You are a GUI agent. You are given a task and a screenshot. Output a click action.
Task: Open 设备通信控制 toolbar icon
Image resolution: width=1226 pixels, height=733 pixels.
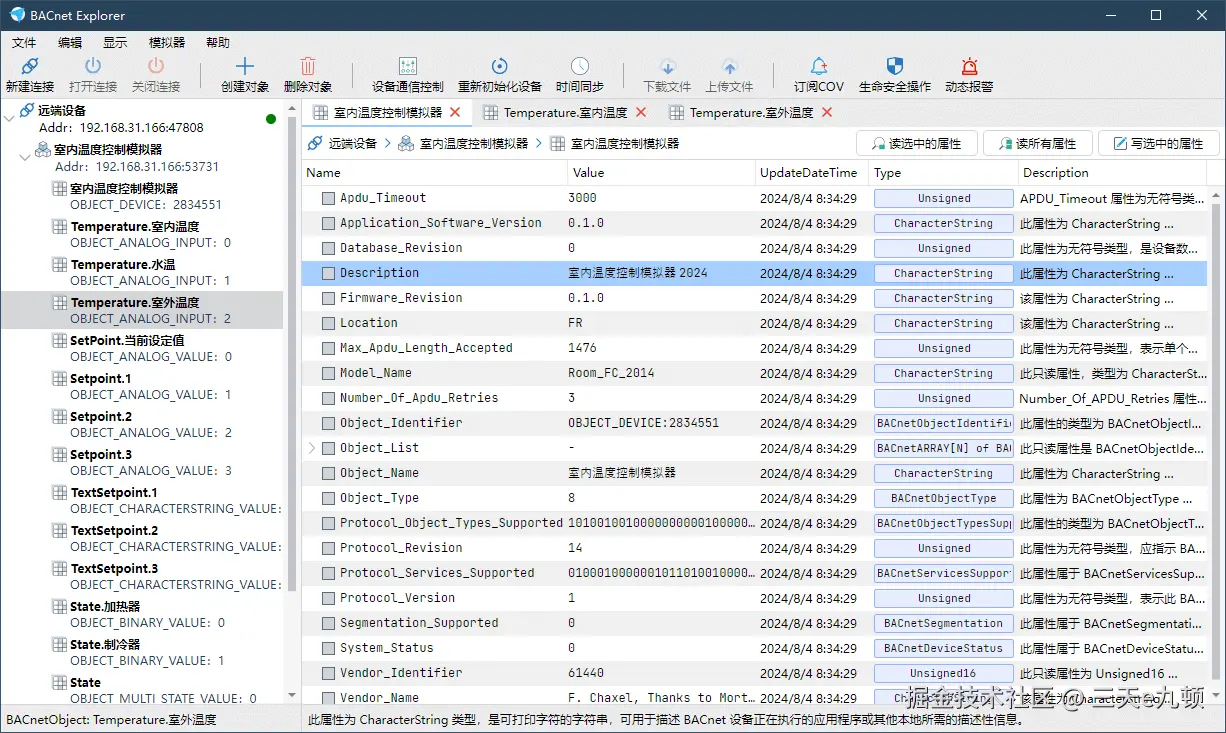[408, 66]
